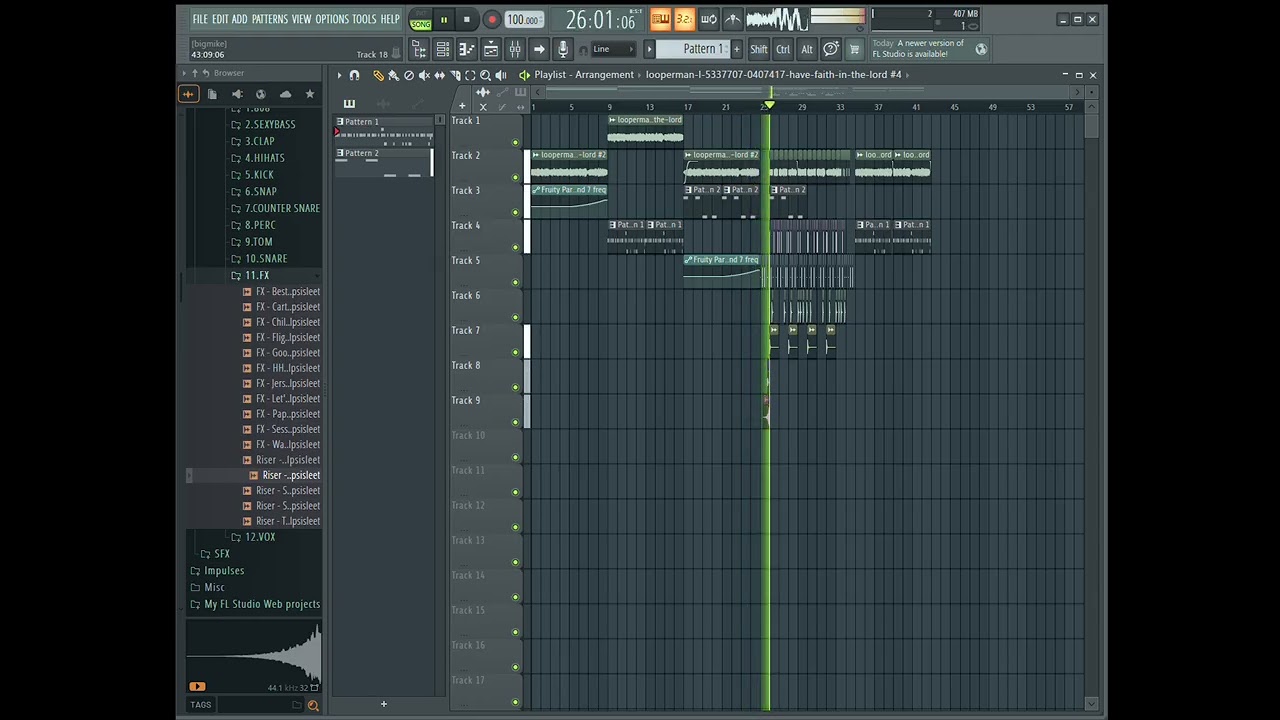Click the Shift shortcut button

click(759, 49)
